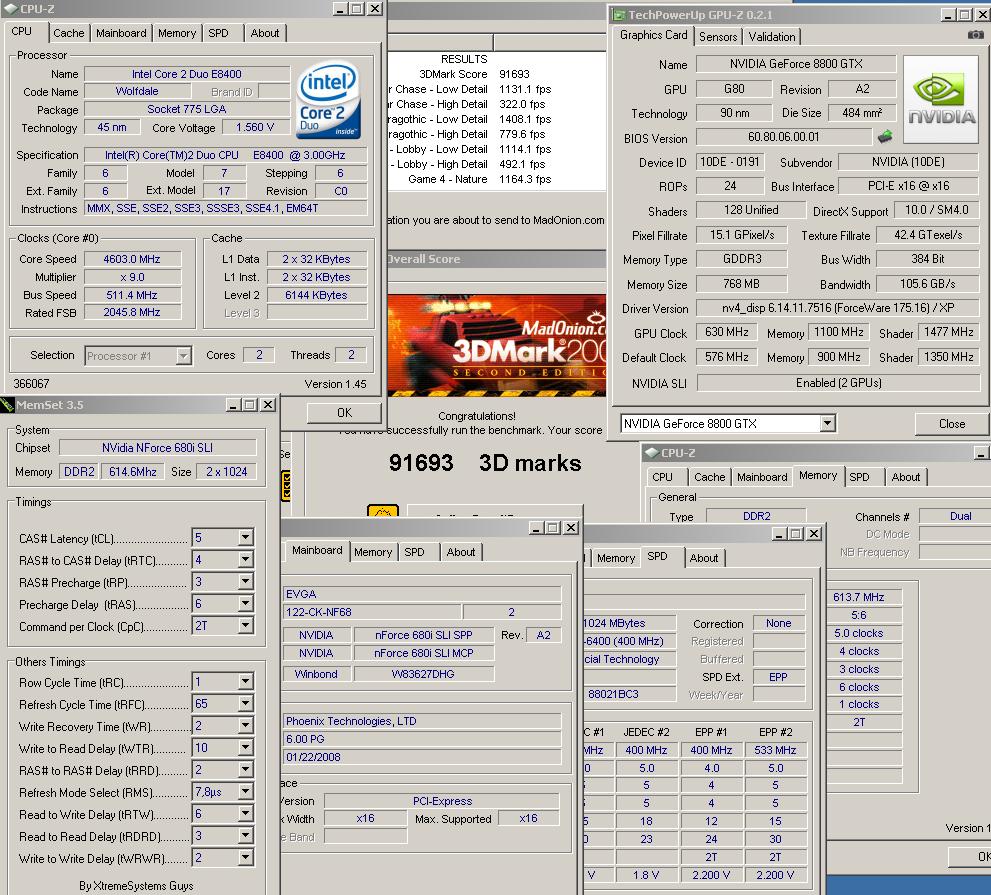Open the NVIDIA GeForce 8800 GTX card selector
This screenshot has width=991, height=895.
coord(827,423)
